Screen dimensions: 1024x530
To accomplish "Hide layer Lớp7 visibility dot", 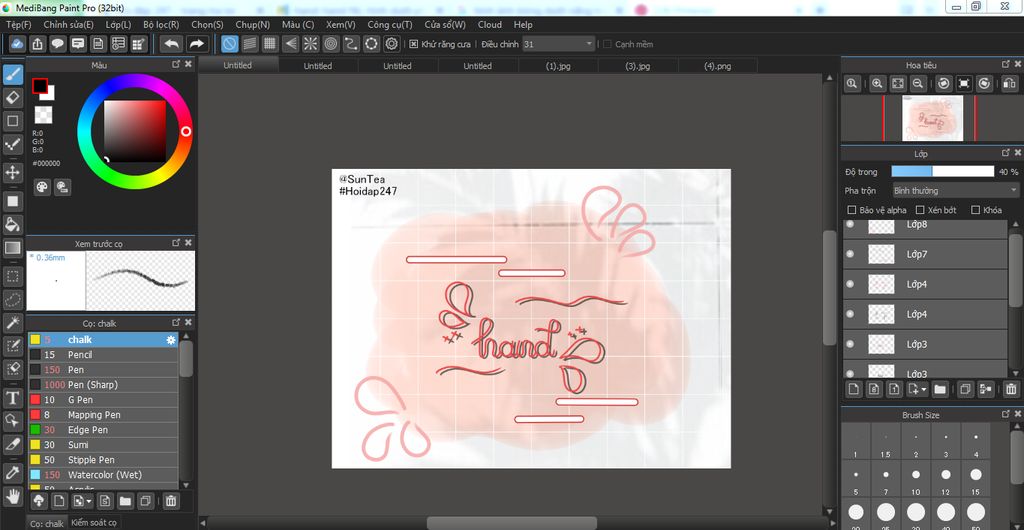I will 850,254.
